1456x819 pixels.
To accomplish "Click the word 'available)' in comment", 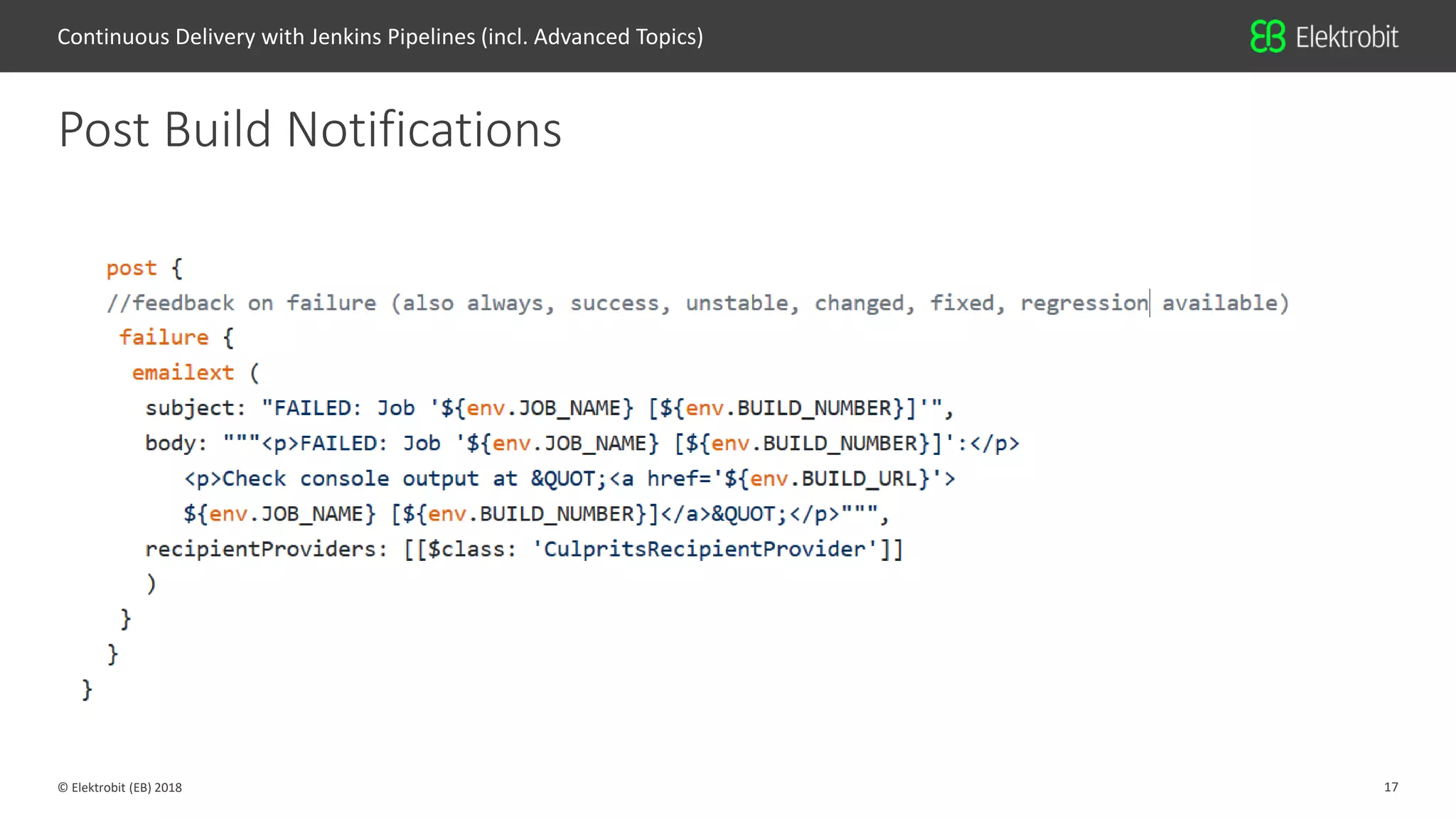I will coord(1225,303).
